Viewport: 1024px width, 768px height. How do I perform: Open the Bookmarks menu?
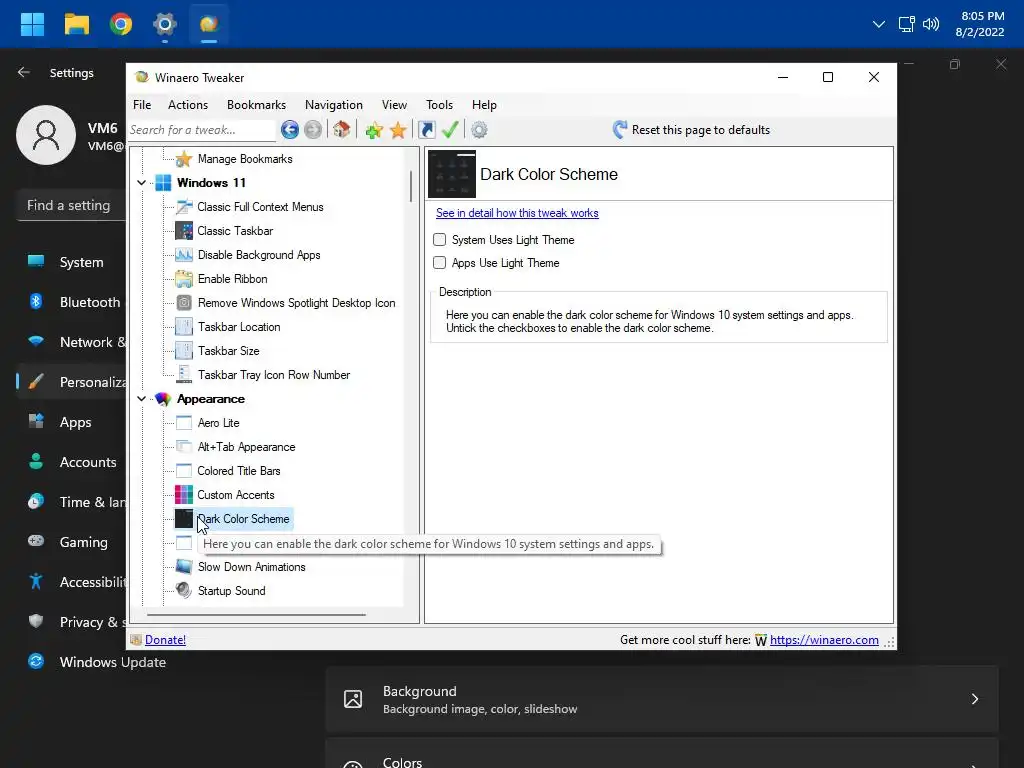point(256,105)
